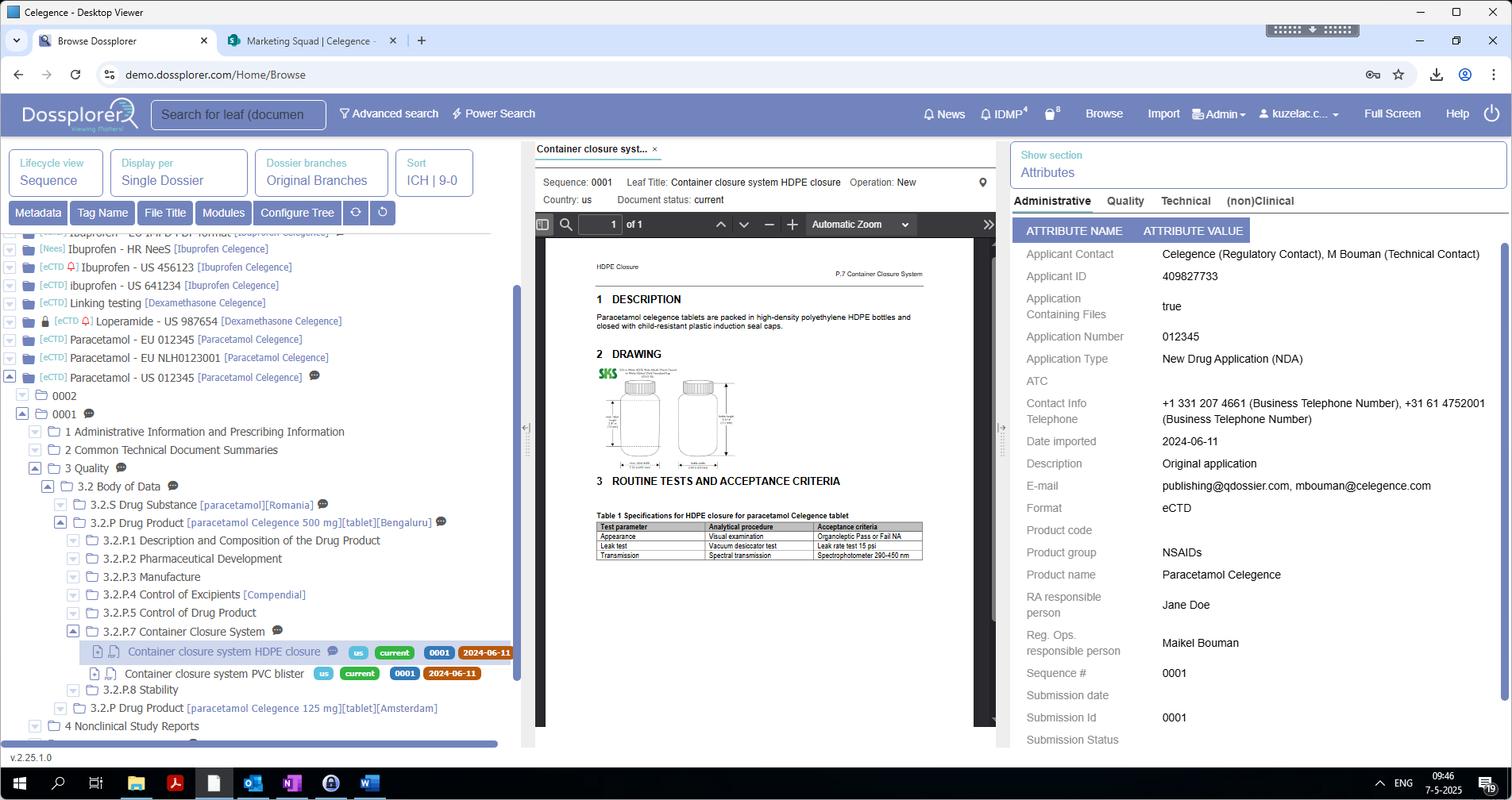Open Outlook from the taskbar
Screen dimensions: 1512x800
pyautogui.click(x=253, y=783)
